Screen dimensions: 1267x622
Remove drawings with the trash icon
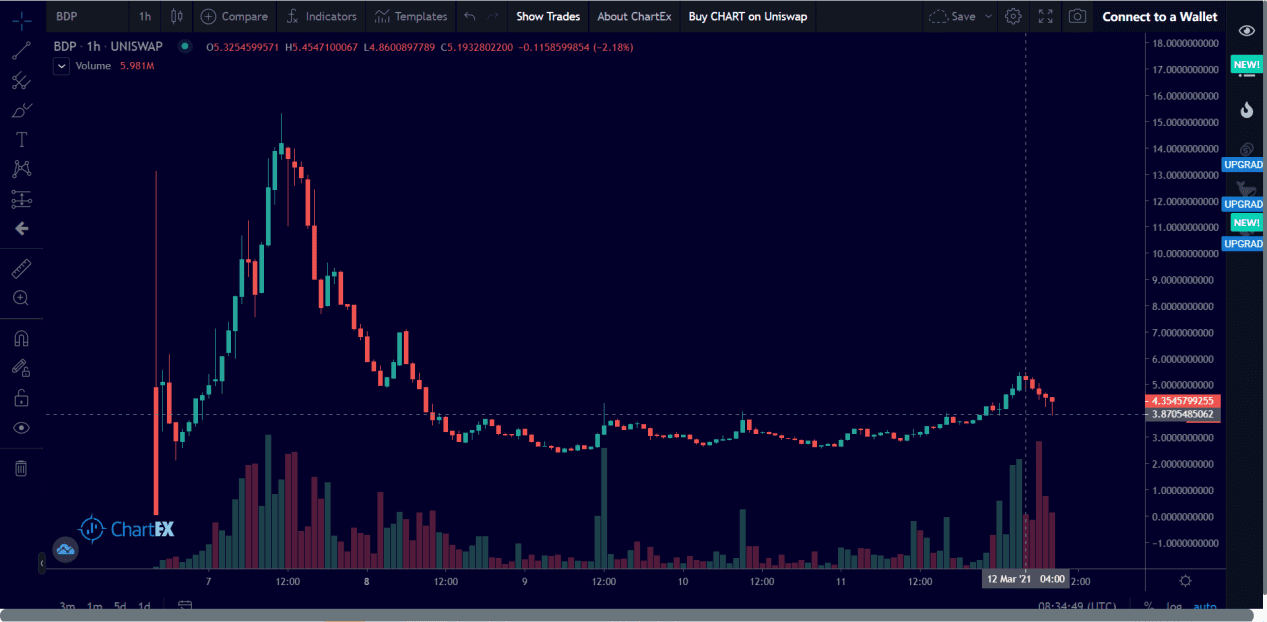click(x=21, y=468)
